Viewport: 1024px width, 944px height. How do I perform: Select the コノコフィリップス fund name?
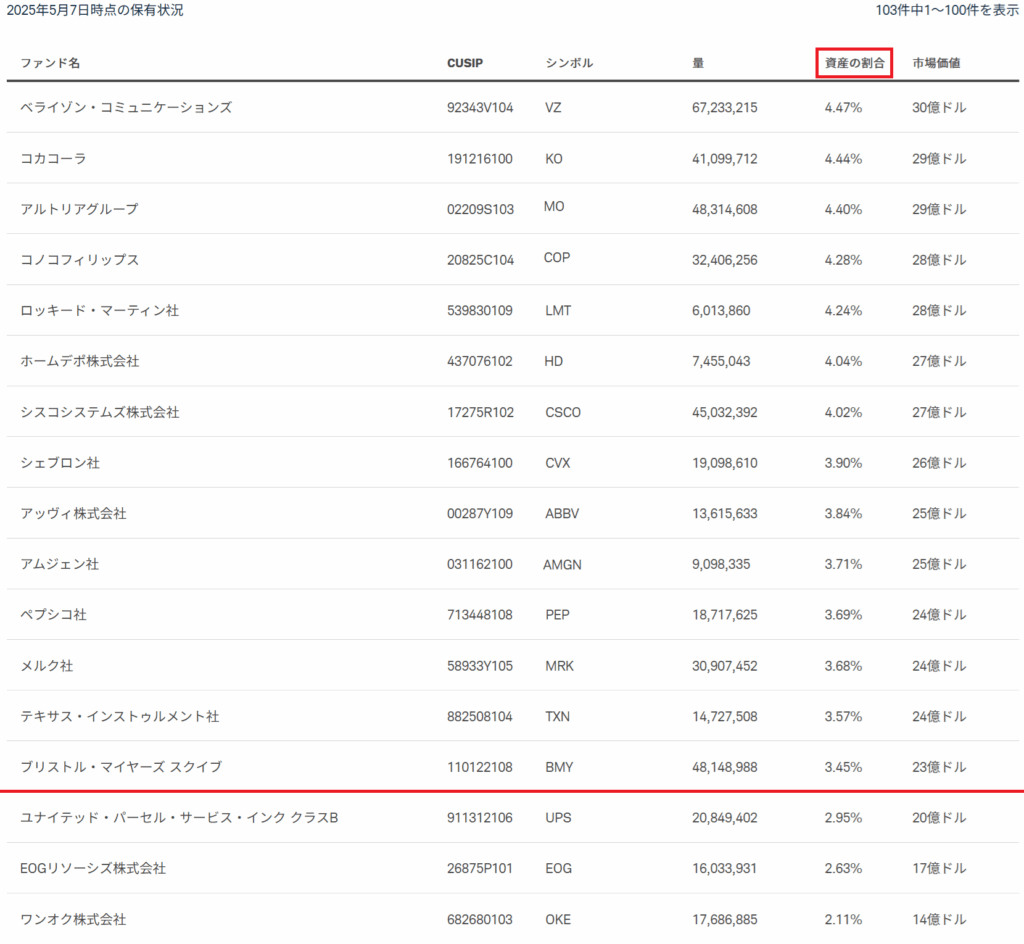80,260
